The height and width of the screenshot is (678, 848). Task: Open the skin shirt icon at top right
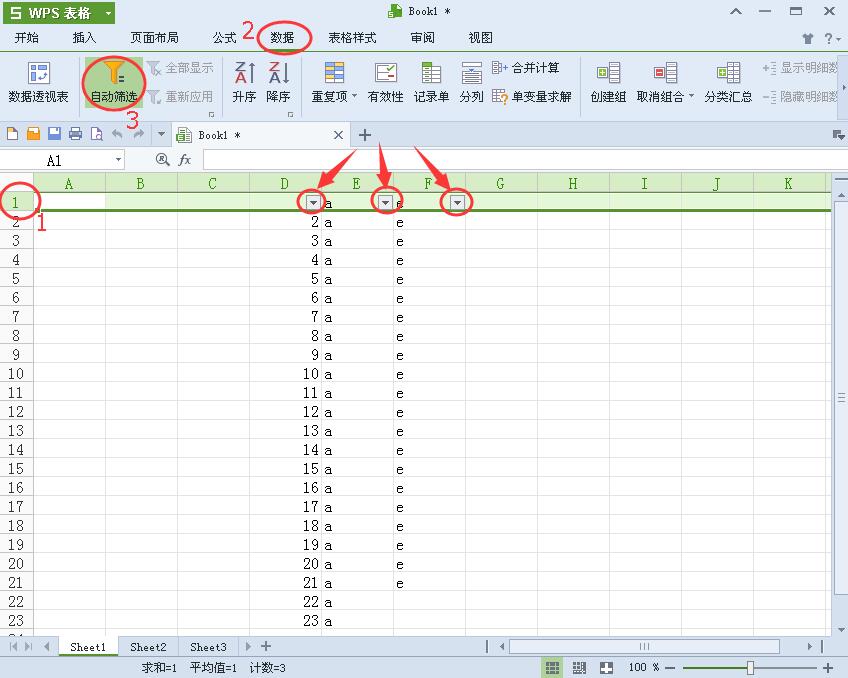click(x=807, y=38)
